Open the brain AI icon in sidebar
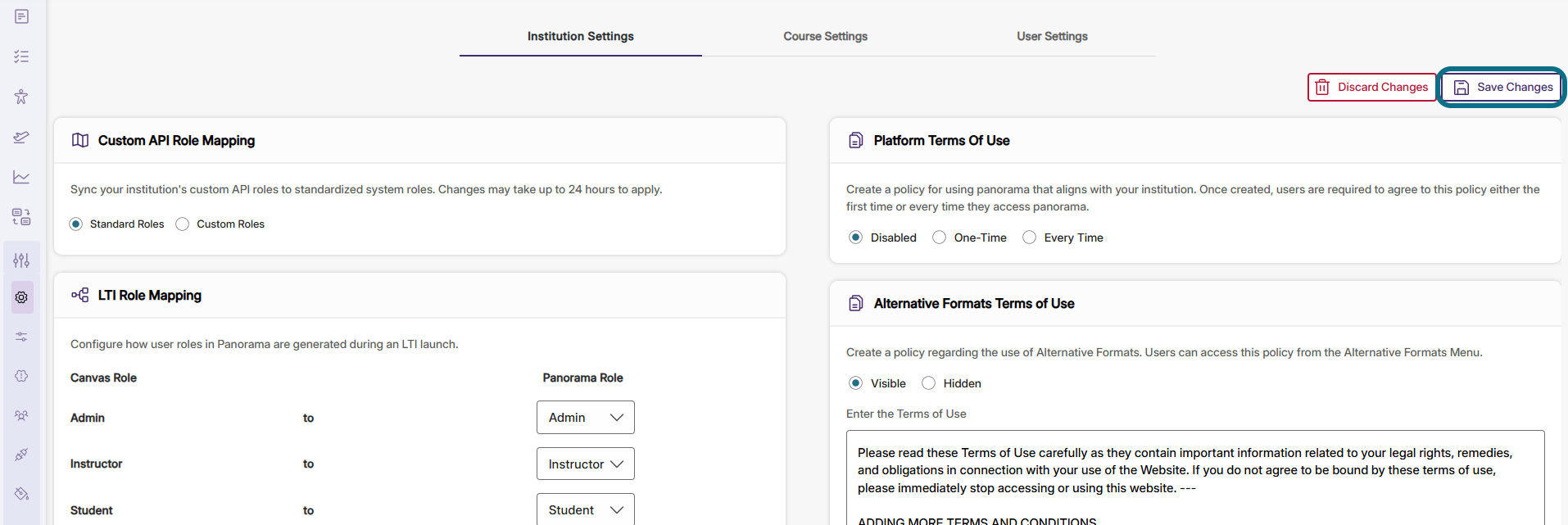This screenshot has width=1568, height=525. coord(22,376)
